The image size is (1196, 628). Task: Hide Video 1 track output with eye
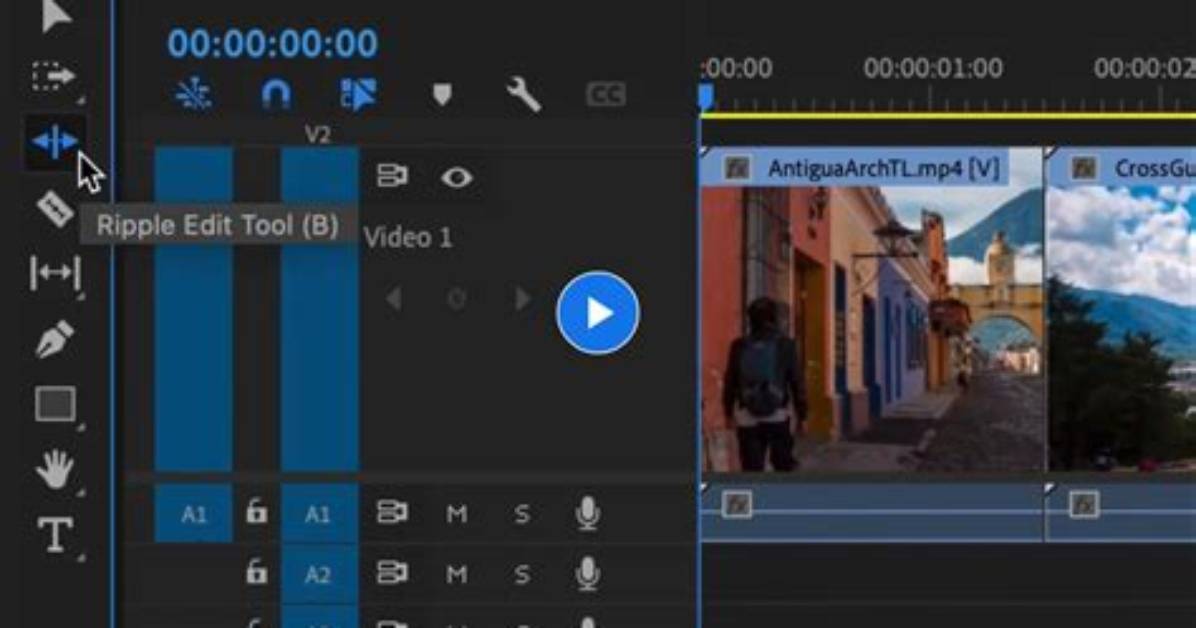[456, 178]
